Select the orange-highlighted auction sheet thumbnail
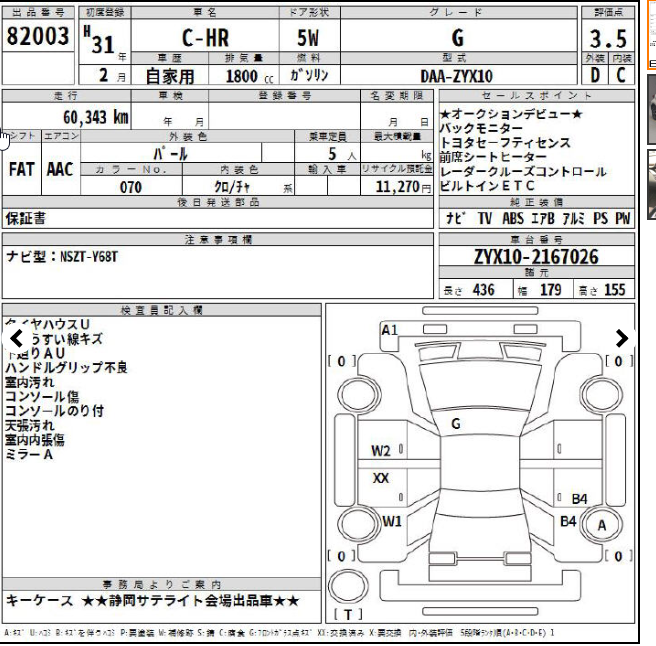 click(651, 35)
